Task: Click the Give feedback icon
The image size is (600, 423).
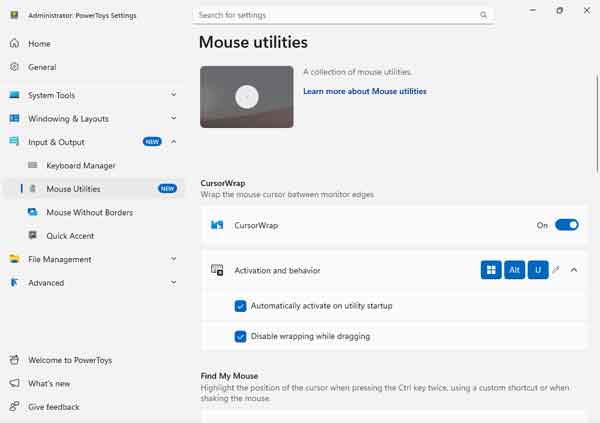Action: point(15,407)
